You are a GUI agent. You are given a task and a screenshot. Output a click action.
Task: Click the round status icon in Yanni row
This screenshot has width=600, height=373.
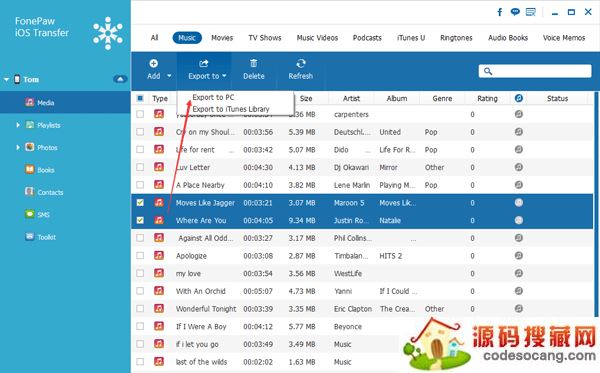518,291
